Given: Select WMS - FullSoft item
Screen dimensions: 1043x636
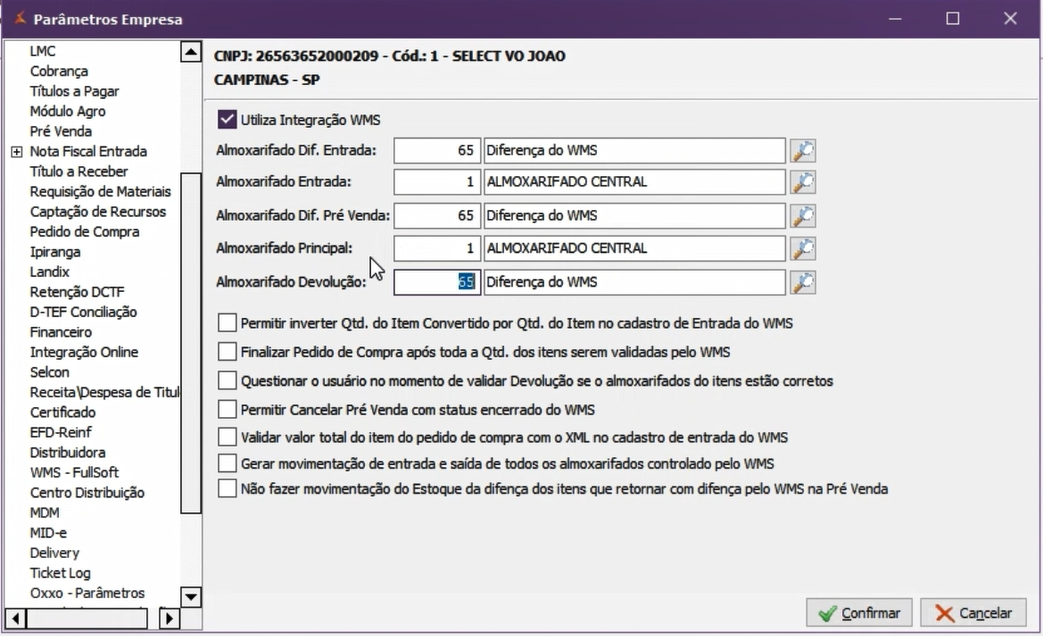Looking at the screenshot, I should click(74, 472).
